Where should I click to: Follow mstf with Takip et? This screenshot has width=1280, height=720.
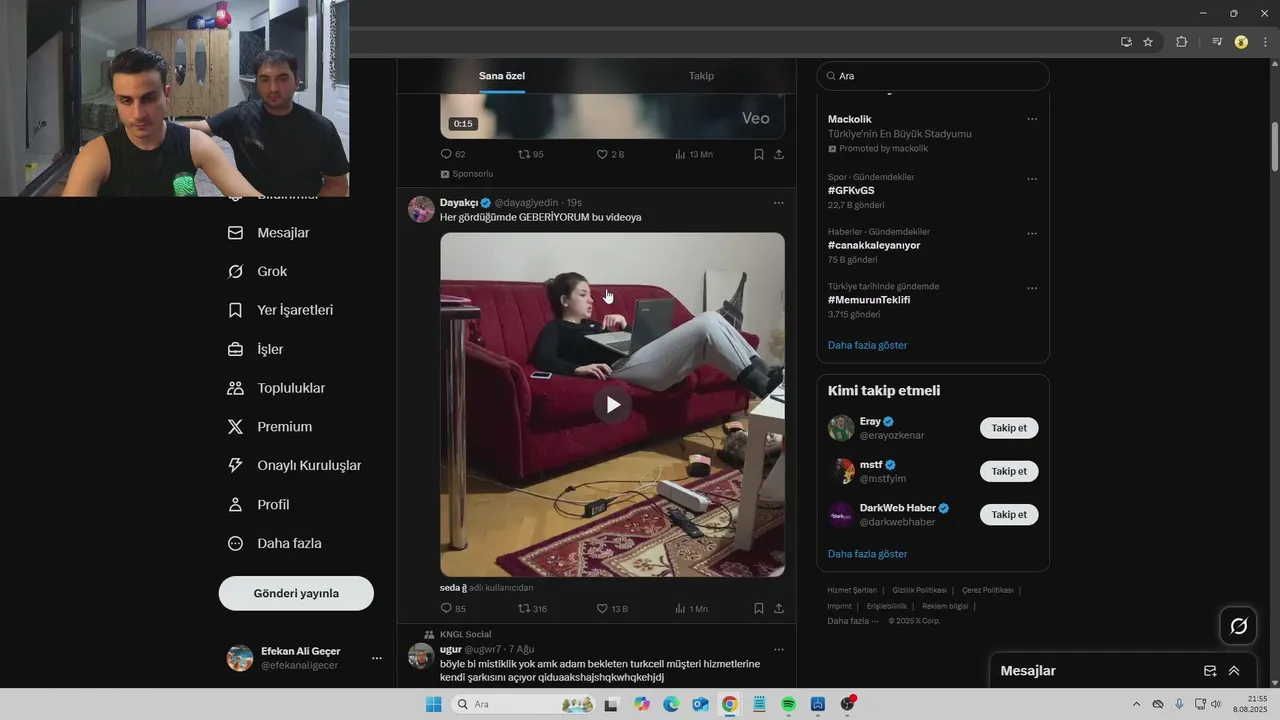pos(1009,471)
